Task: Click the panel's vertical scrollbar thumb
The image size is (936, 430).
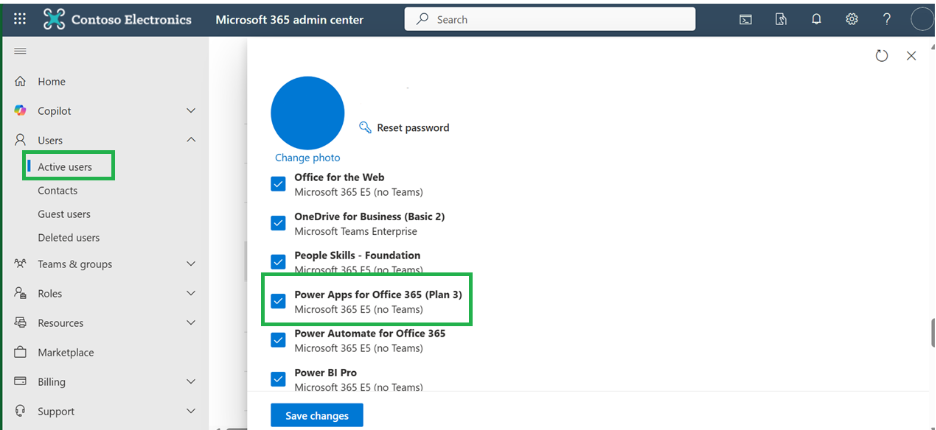Action: pyautogui.click(x=933, y=333)
